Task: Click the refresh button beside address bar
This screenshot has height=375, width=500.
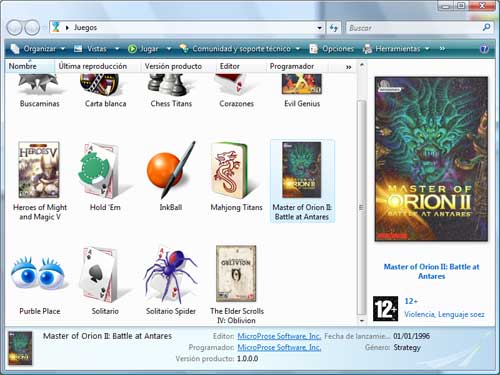Action: click(x=334, y=28)
